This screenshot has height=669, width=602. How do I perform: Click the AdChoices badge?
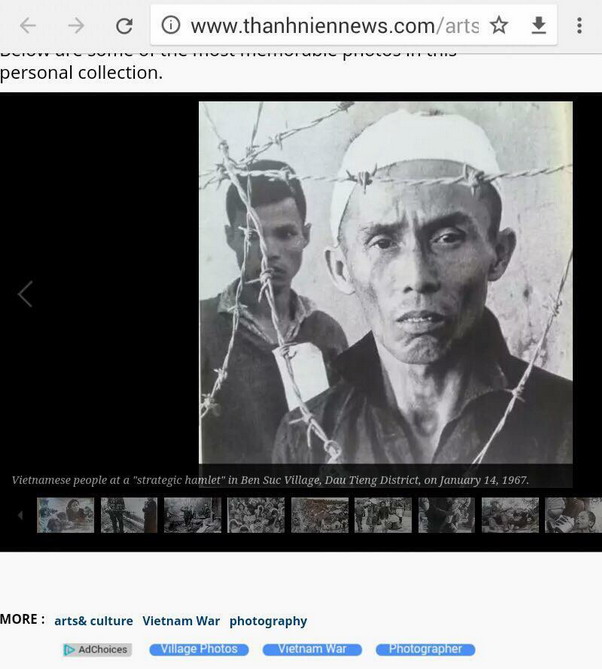[x=97, y=650]
